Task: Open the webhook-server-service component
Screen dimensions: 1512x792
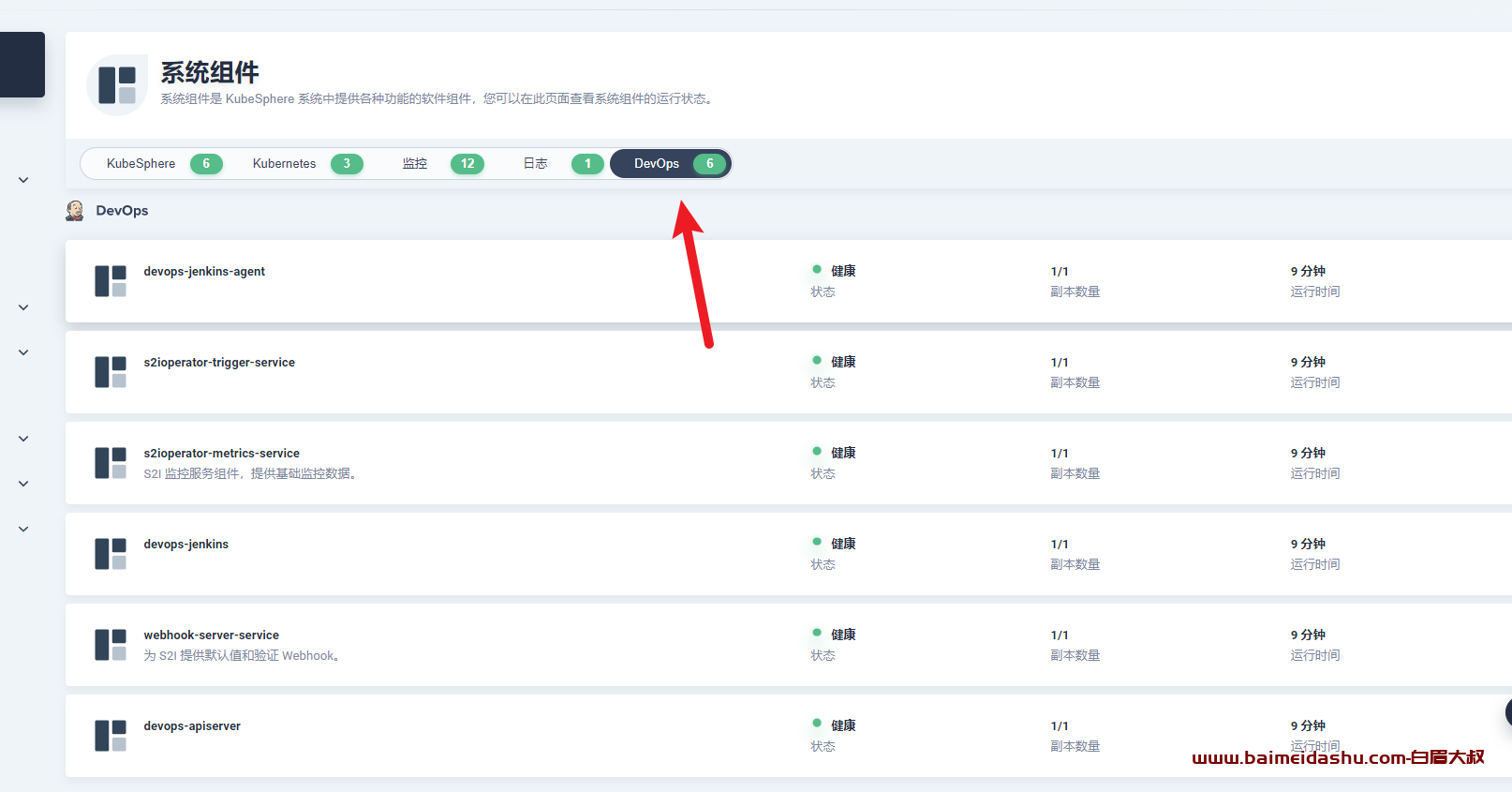Action: pos(212,635)
